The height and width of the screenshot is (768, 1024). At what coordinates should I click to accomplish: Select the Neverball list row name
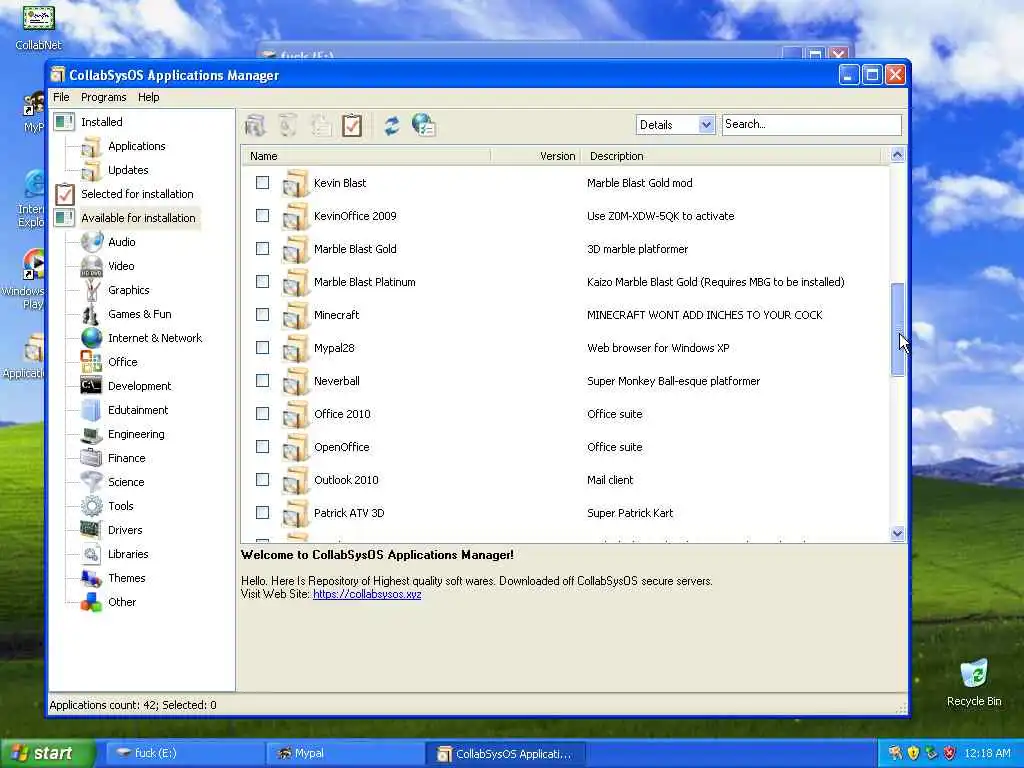pyautogui.click(x=336, y=381)
